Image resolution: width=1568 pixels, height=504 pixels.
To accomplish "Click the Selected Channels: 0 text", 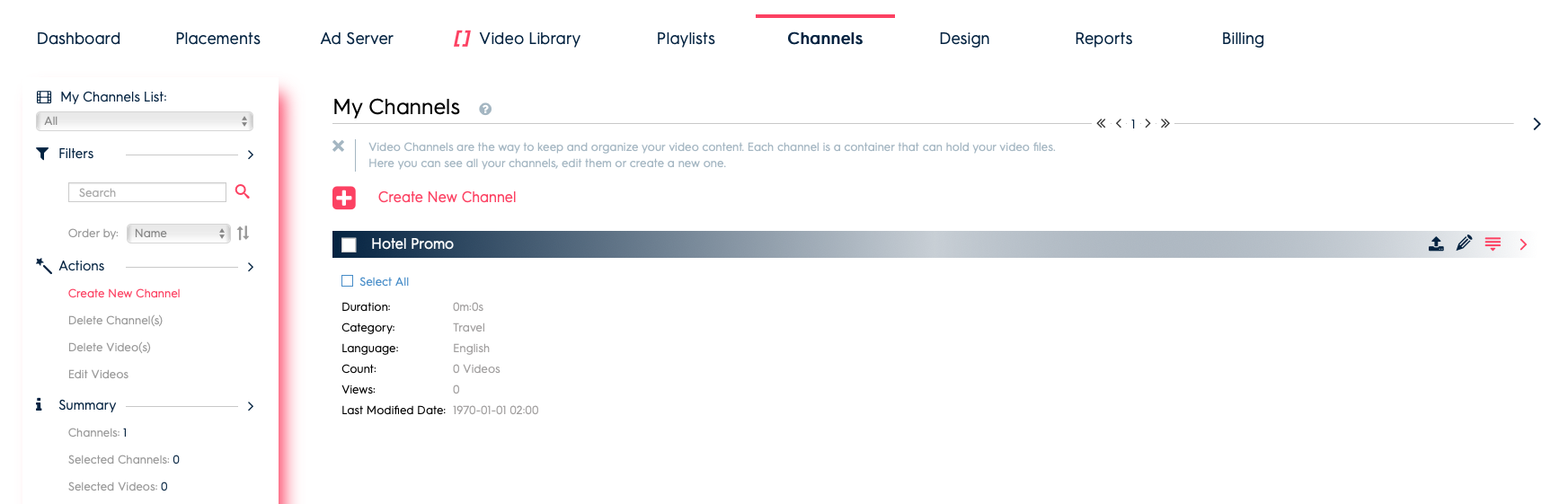I will [124, 460].
